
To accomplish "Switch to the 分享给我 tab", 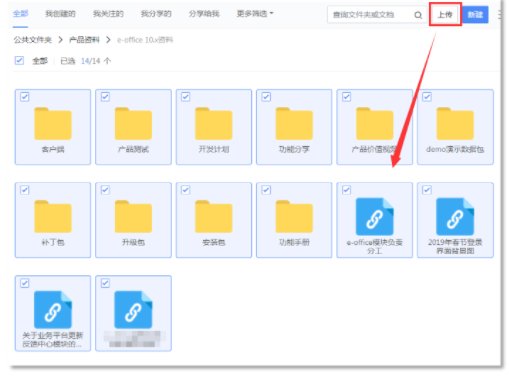I will [x=204, y=14].
